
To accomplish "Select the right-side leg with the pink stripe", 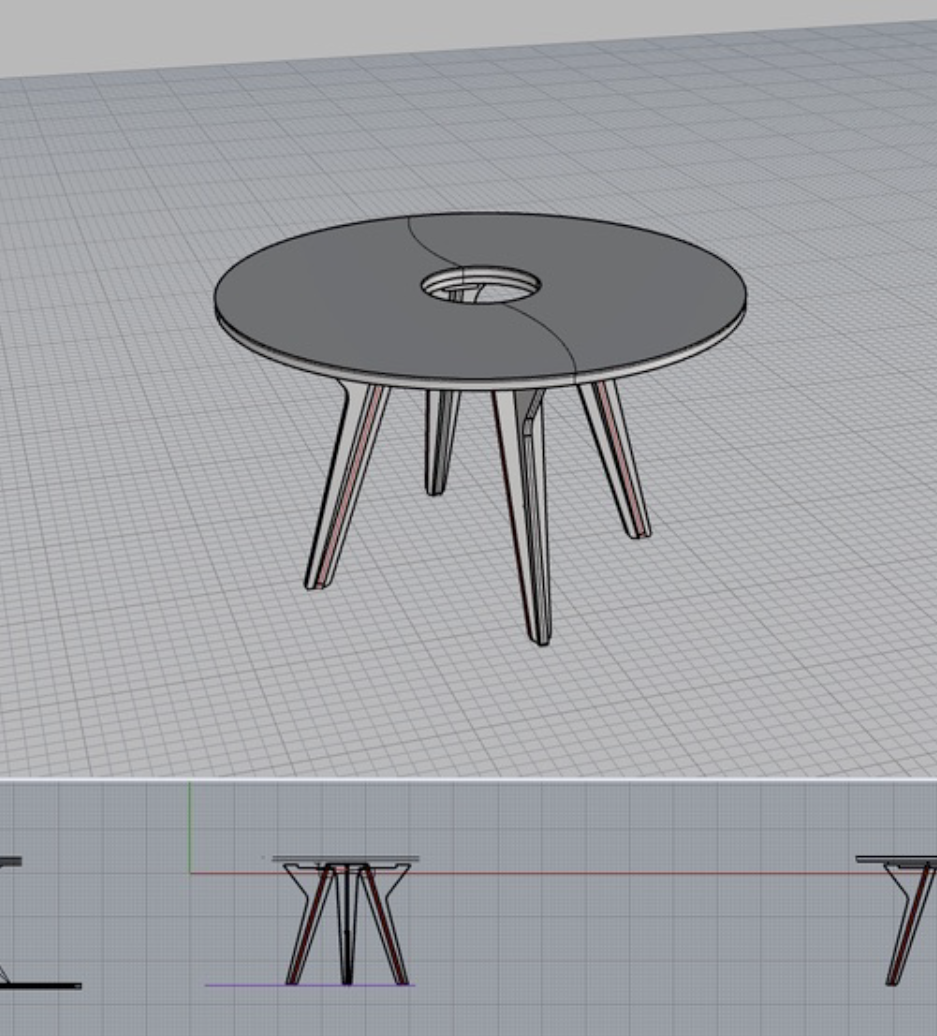I will (x=615, y=459).
